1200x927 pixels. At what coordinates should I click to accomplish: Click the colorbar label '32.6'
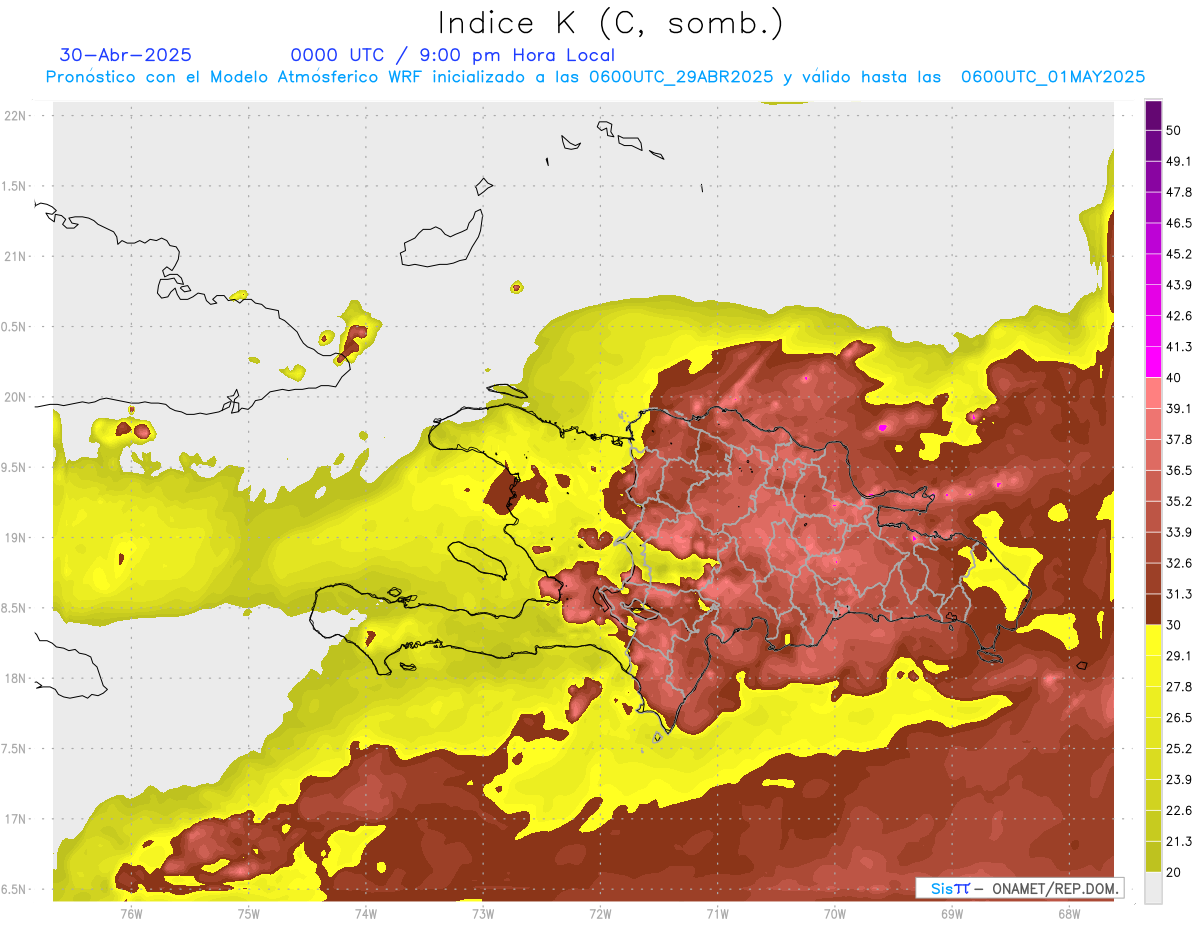[1179, 563]
